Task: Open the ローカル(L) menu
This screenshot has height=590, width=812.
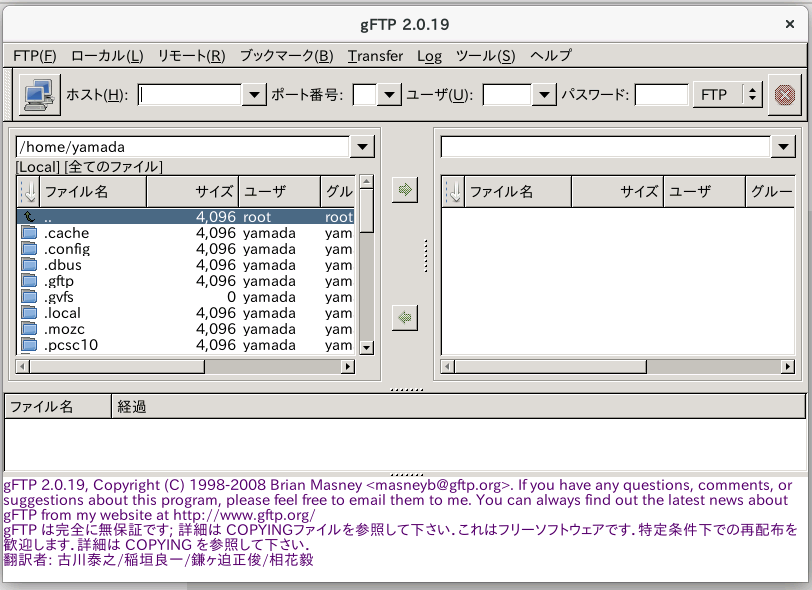Action: (107, 55)
